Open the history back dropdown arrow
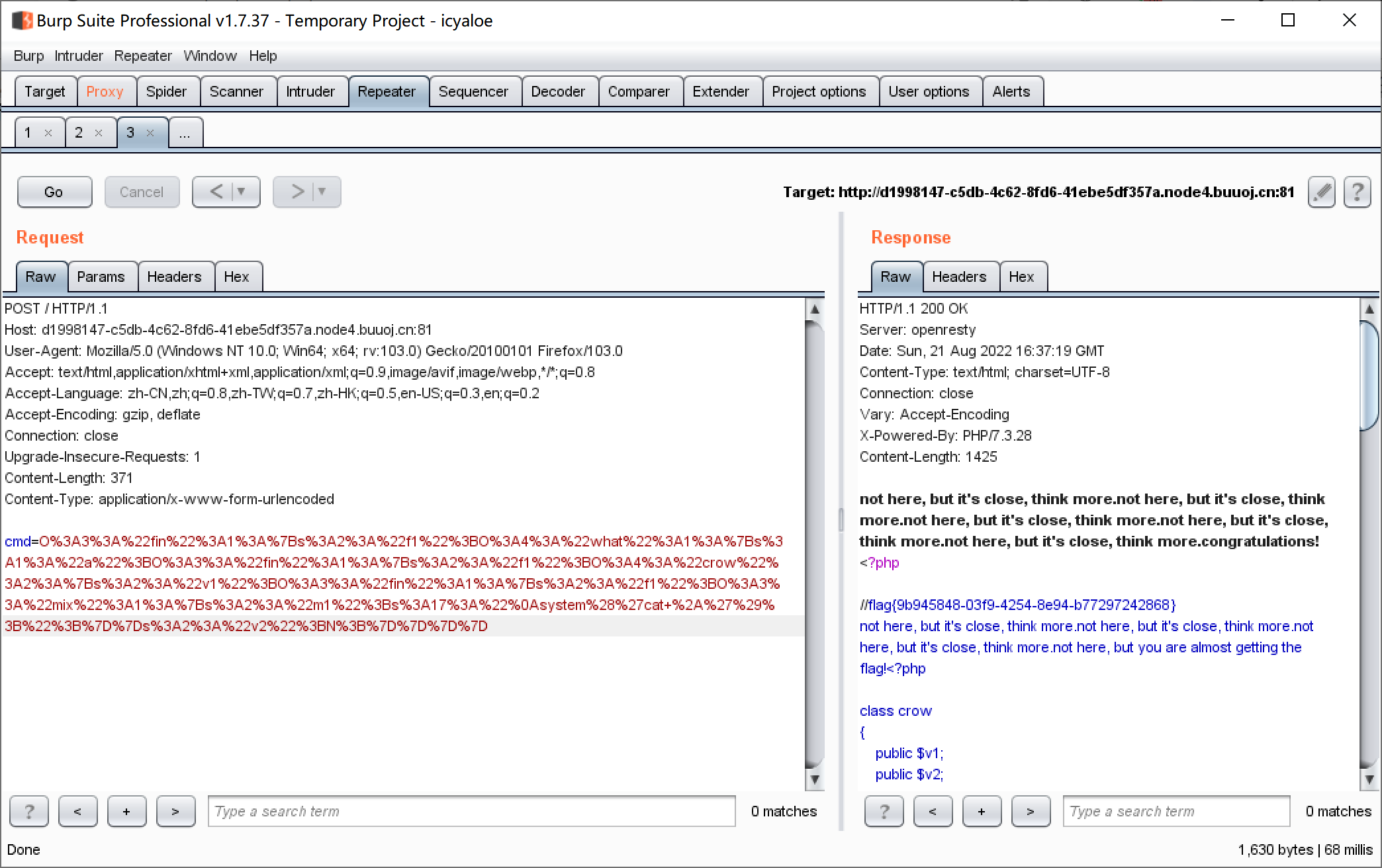Image resolution: width=1382 pixels, height=868 pixels. coord(242,192)
